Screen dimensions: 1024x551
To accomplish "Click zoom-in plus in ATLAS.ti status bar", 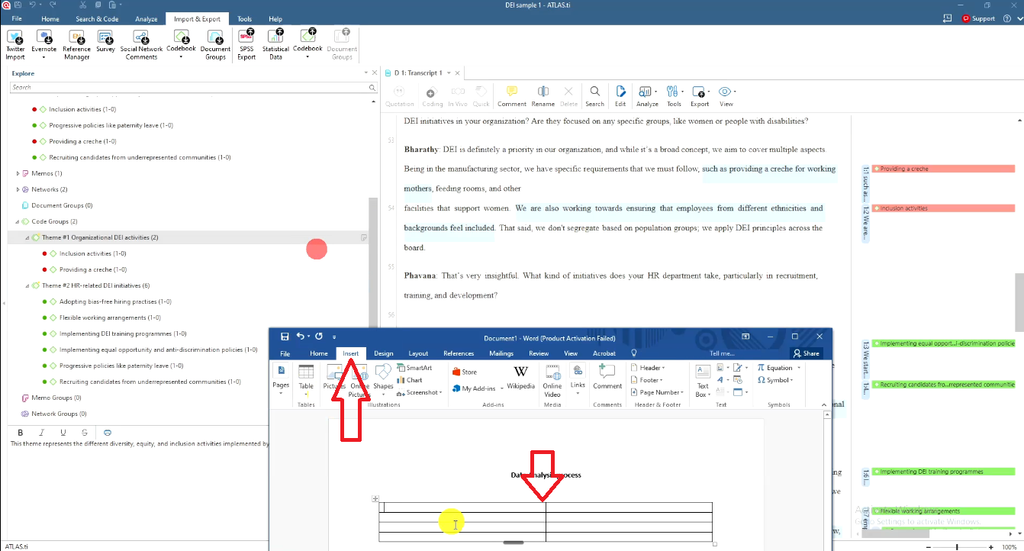I will (991, 547).
